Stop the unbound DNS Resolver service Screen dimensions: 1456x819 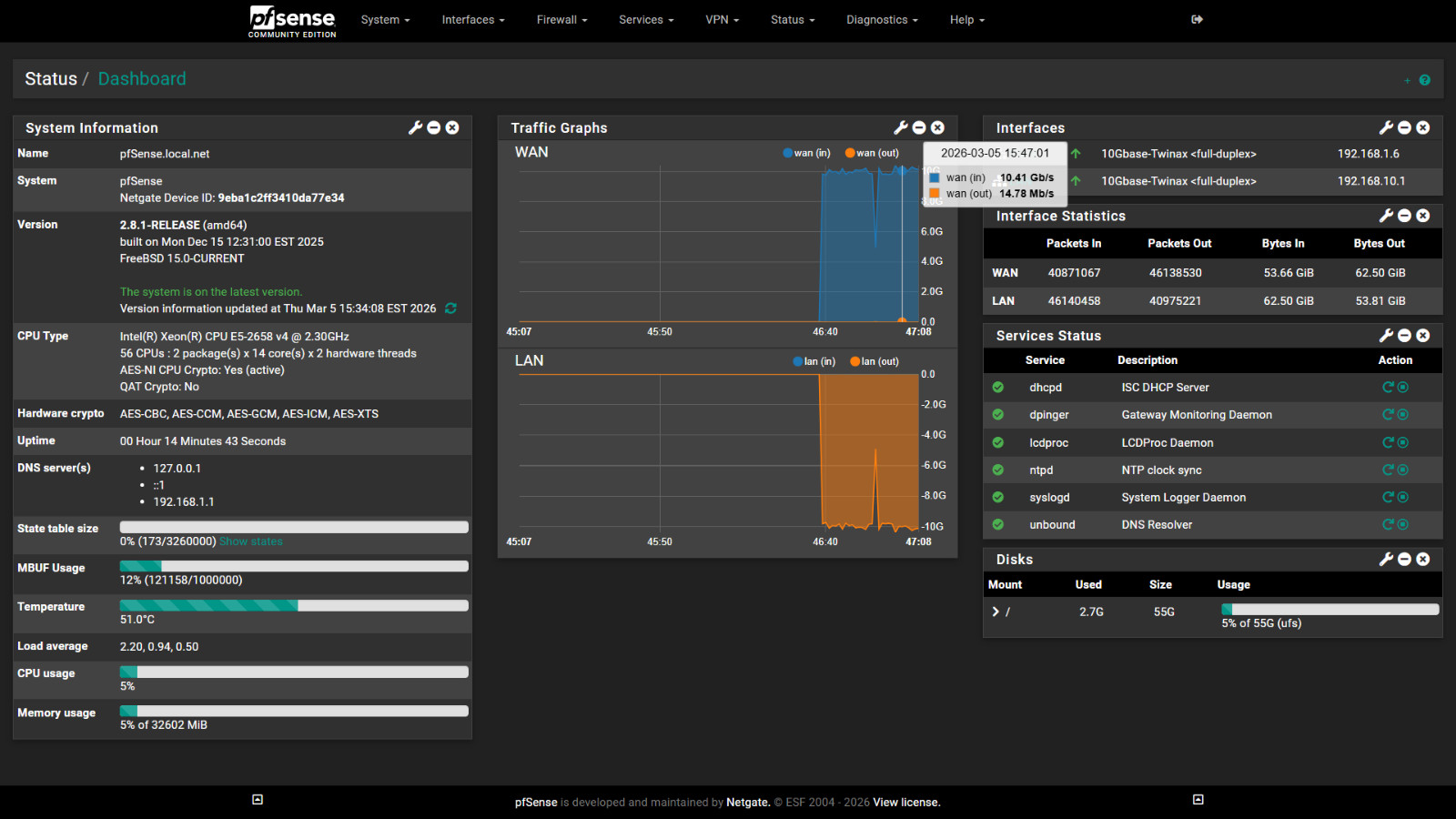click(1403, 525)
